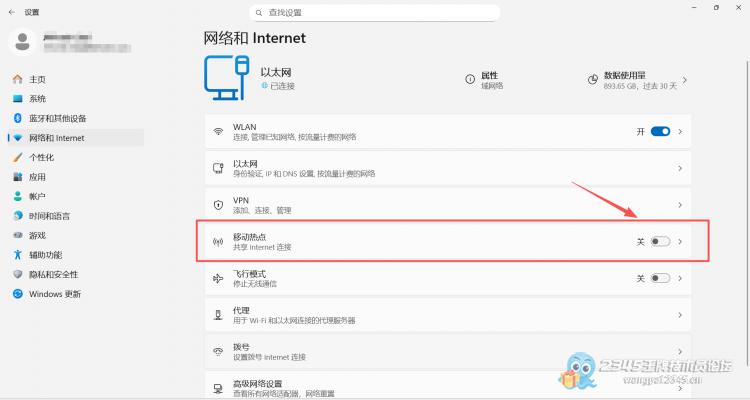Click the VPN shield icon
Image resolution: width=750 pixels, height=400 pixels.
(x=218, y=204)
